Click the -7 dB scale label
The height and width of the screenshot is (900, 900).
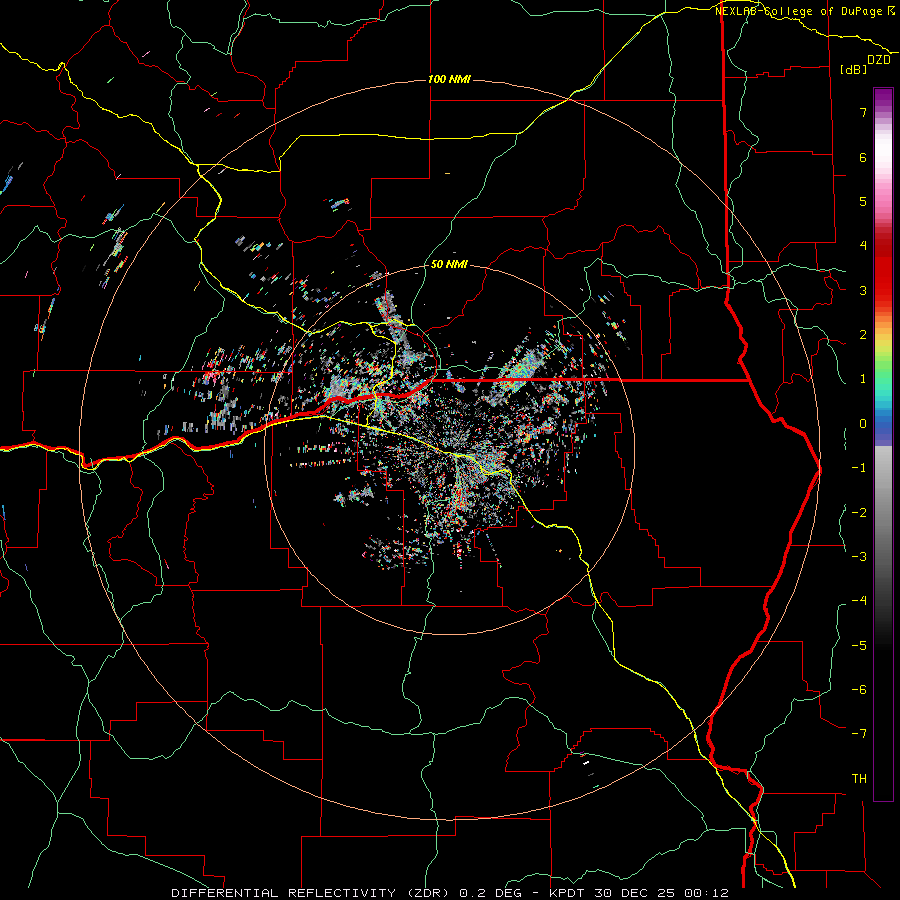coord(859,734)
